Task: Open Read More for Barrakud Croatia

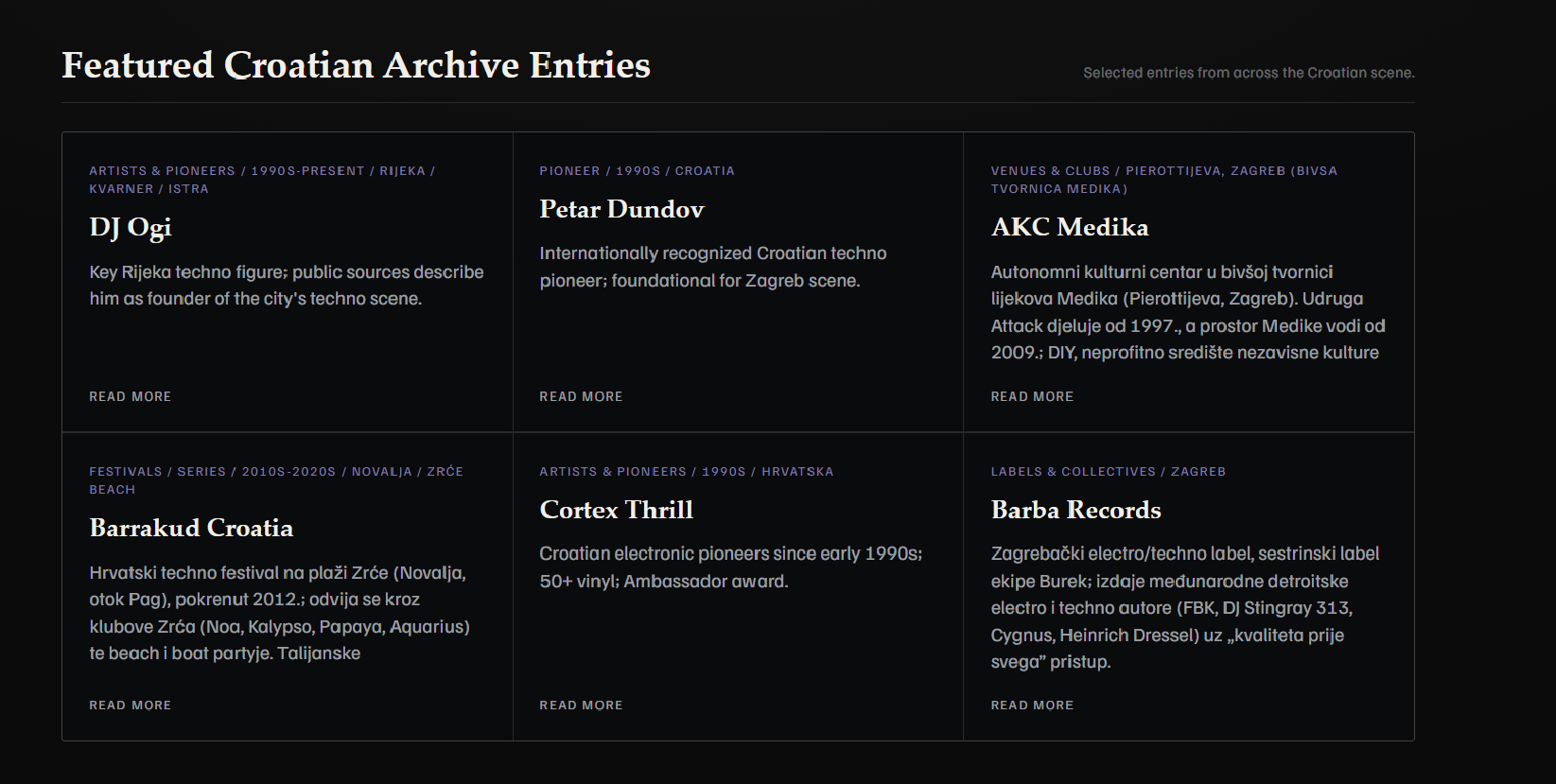Action: (131, 705)
